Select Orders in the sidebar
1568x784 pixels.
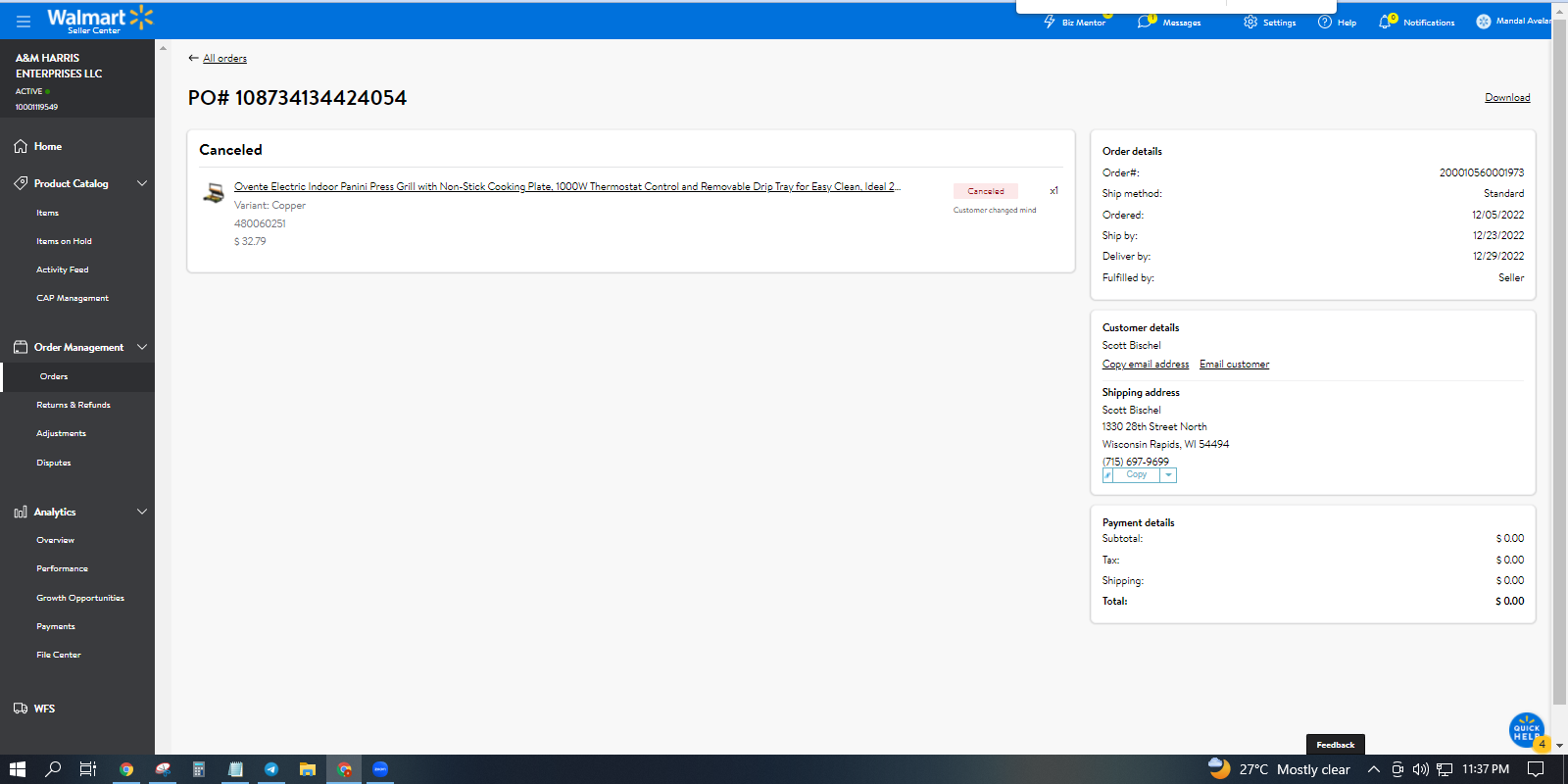tap(54, 376)
